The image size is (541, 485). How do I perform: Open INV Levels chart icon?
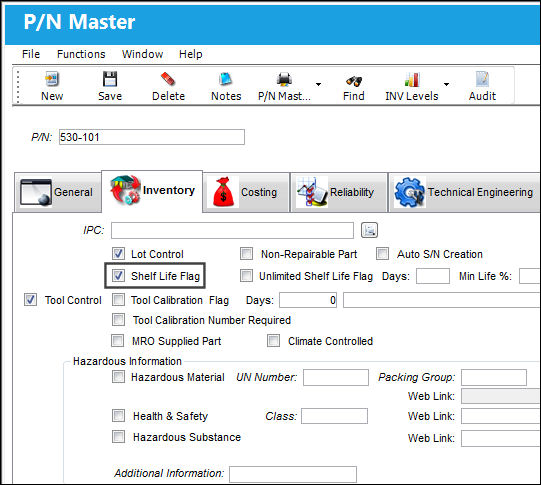(412, 79)
